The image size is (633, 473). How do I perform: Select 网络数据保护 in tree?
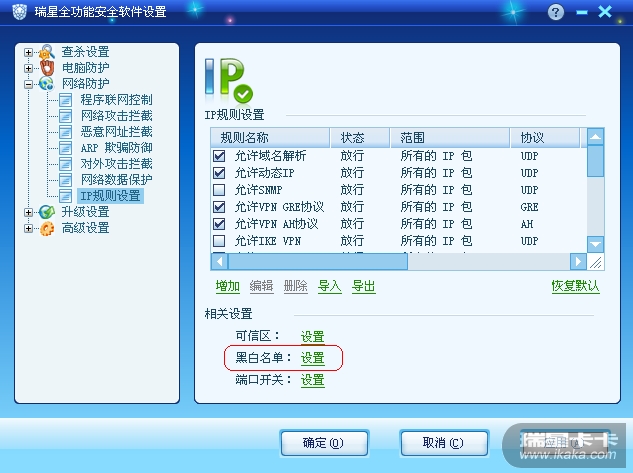point(116,180)
